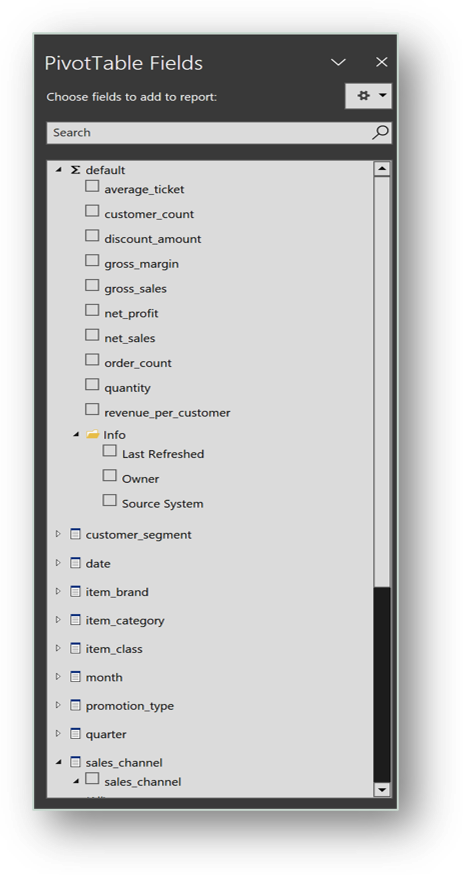Screen dimensions: 463x875
Task: Collapse the sales_channel table
Action: click(x=59, y=762)
